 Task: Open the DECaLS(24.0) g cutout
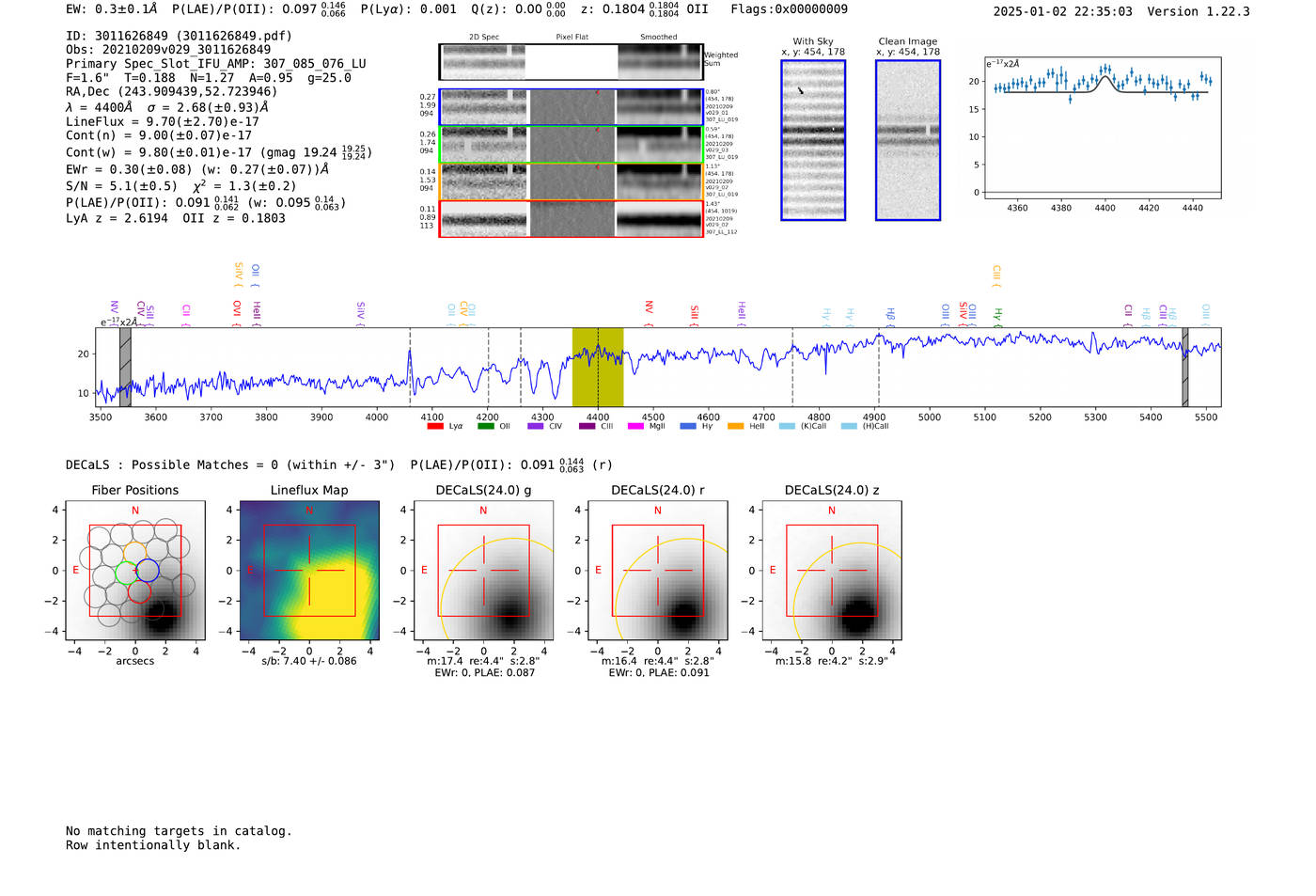point(483,571)
